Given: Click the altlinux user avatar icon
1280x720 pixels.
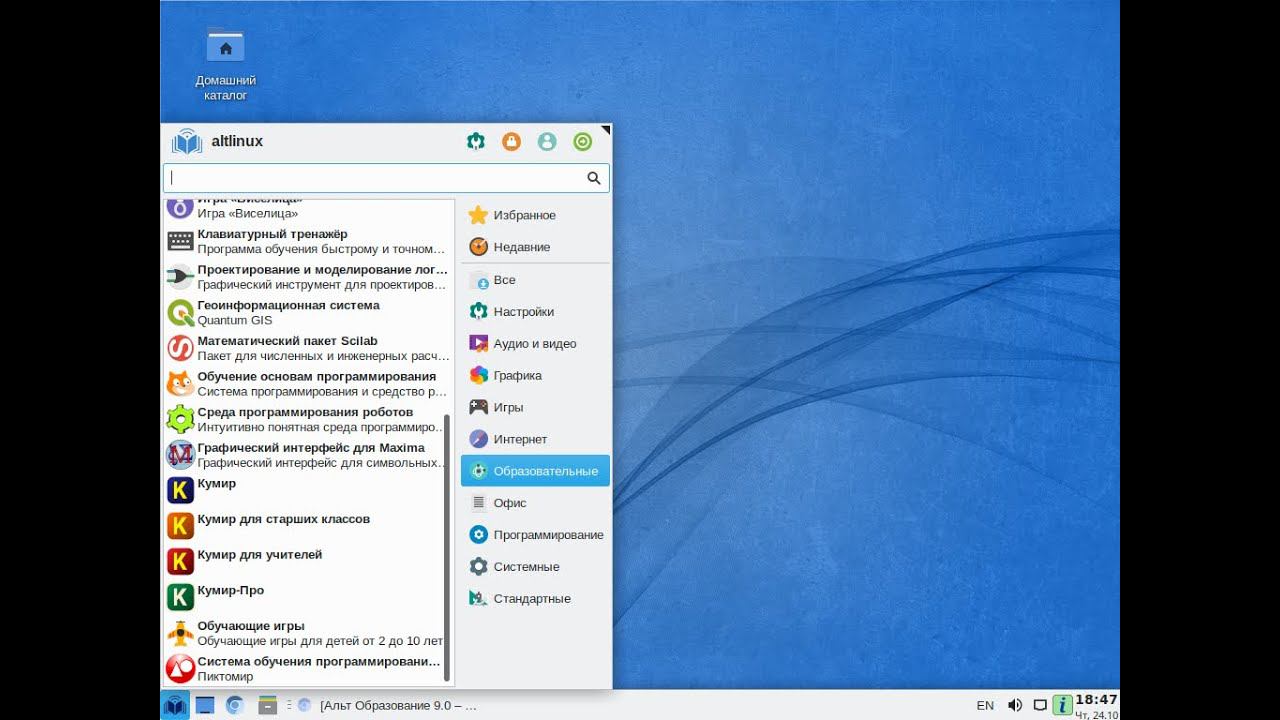Looking at the screenshot, I should pos(187,142).
